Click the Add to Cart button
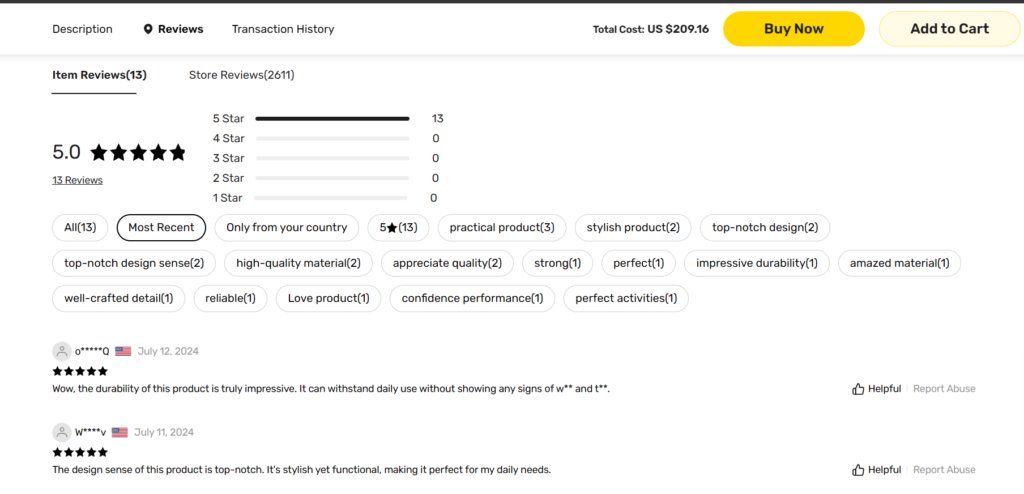Image resolution: width=1024 pixels, height=494 pixels. tap(950, 29)
